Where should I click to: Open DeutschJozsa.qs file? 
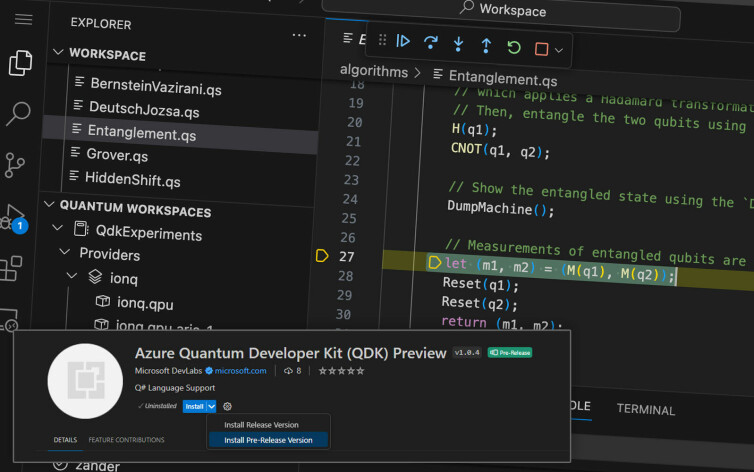[144, 109]
